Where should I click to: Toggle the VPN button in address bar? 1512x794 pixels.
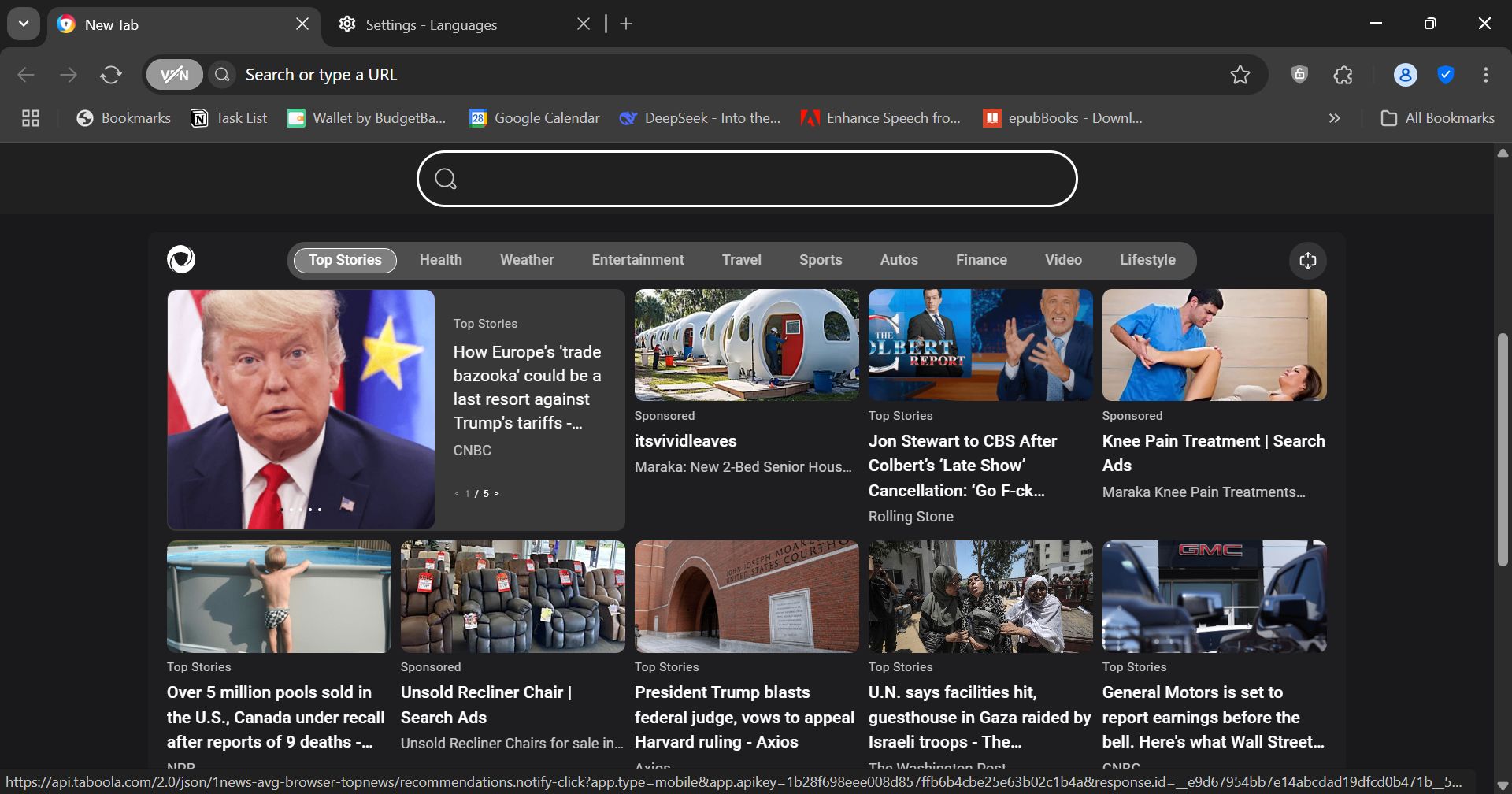[175, 75]
